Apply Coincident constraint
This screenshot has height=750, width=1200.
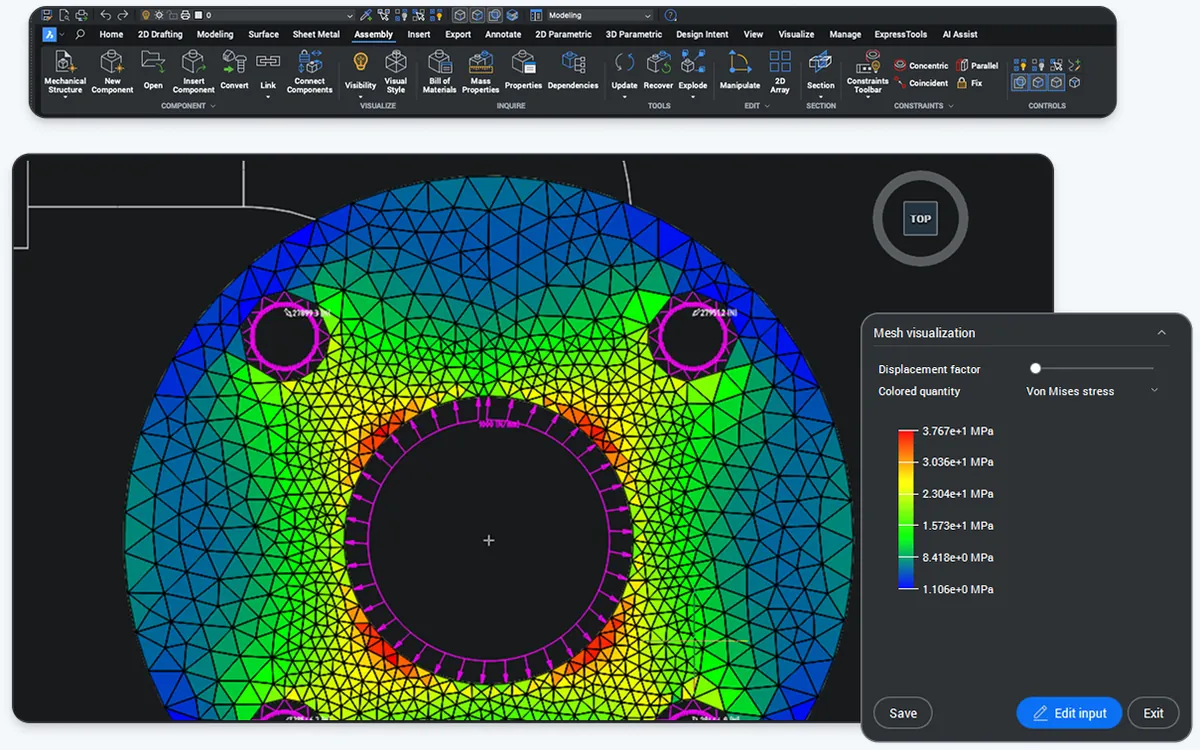(921, 83)
